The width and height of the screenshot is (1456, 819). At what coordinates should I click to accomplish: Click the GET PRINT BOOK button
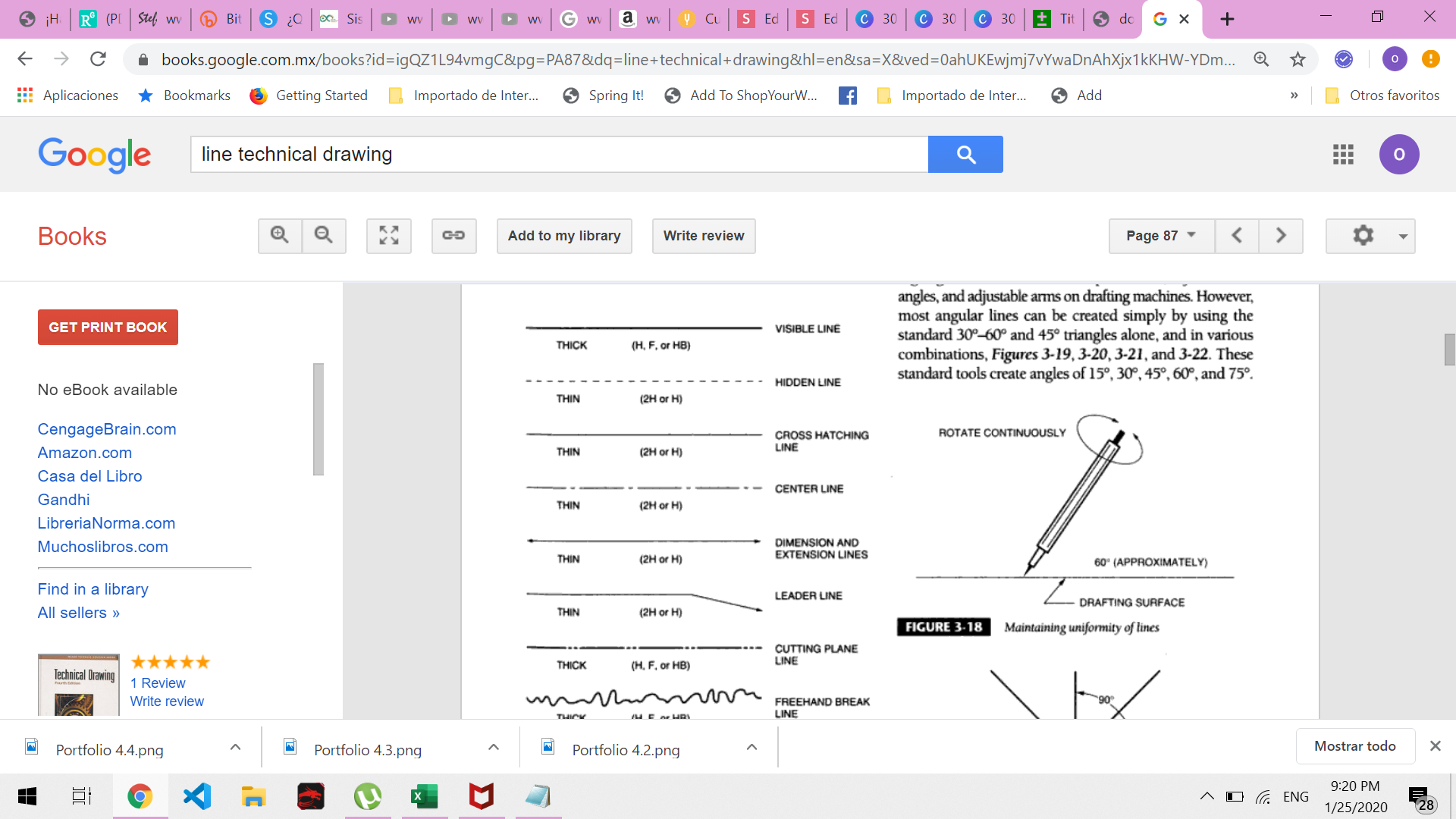tap(108, 328)
